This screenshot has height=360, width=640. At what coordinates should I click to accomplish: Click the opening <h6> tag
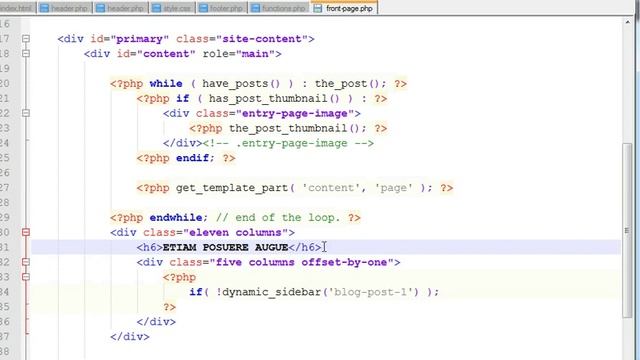coord(149,247)
